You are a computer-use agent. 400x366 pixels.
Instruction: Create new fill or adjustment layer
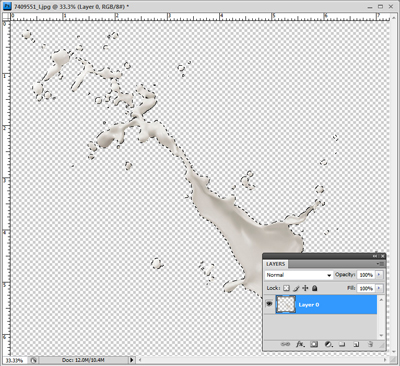click(328, 344)
